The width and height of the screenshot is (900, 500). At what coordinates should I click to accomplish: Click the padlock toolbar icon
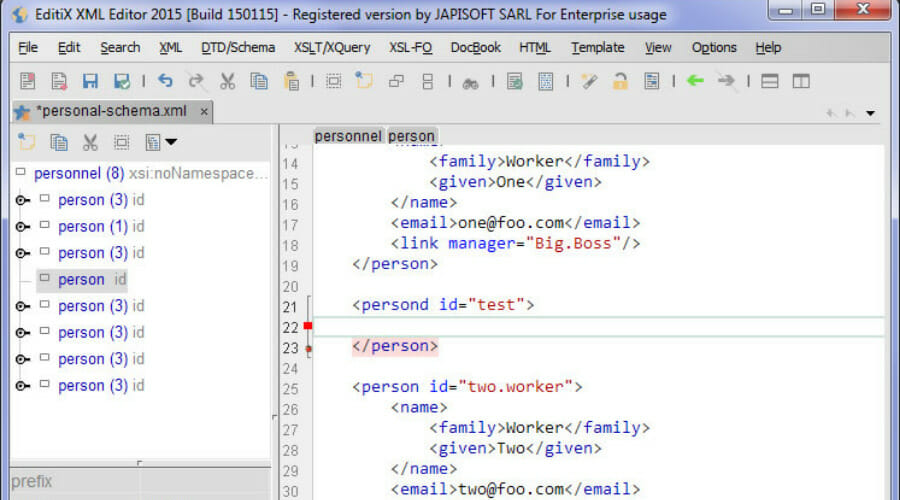[620, 81]
